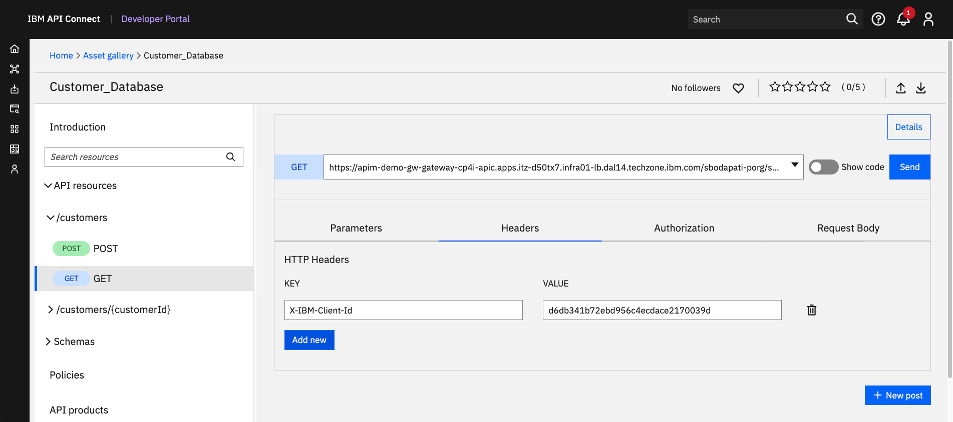Screen dimensions: 953x422
Task: Open the dashboard layout icon in sidebar
Action: point(15,149)
